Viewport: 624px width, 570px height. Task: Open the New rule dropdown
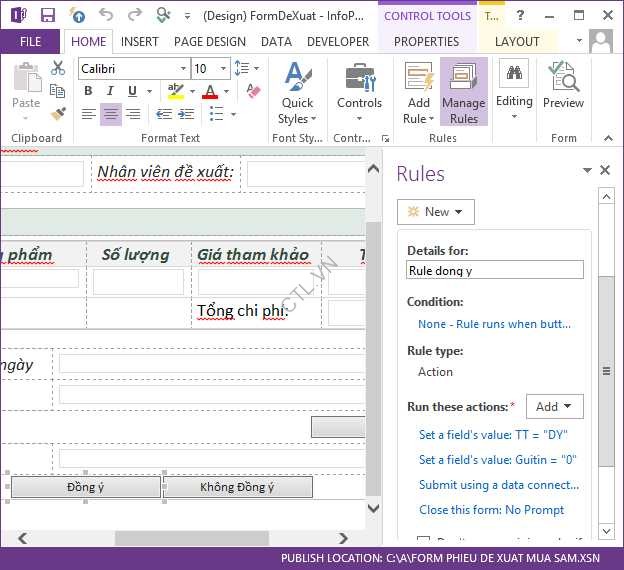point(435,212)
